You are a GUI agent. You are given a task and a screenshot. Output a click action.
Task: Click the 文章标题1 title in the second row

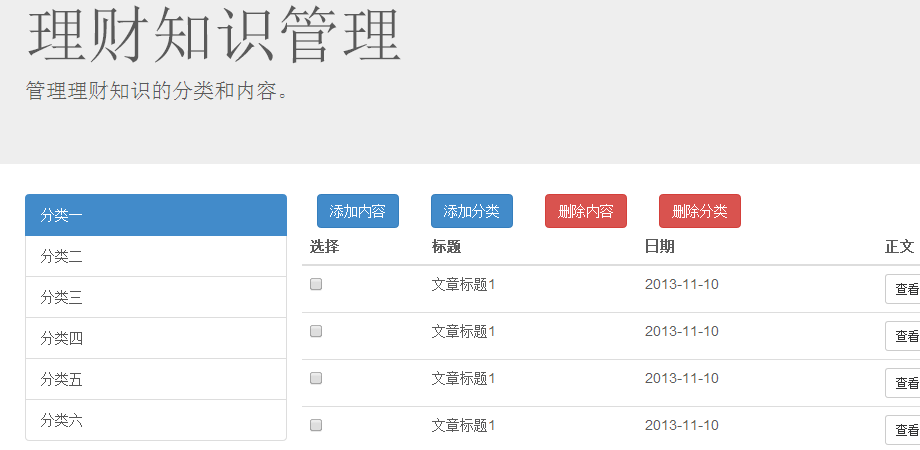464,331
